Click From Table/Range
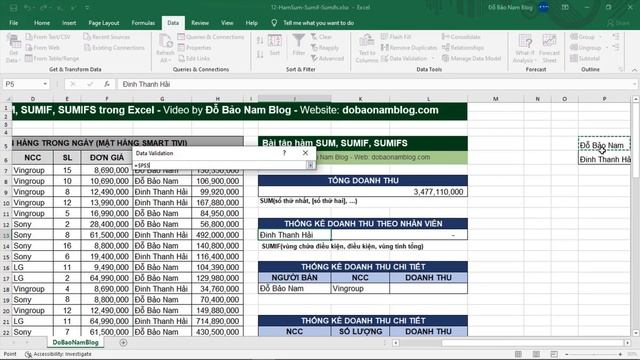The width and height of the screenshot is (640, 360). click(52, 58)
